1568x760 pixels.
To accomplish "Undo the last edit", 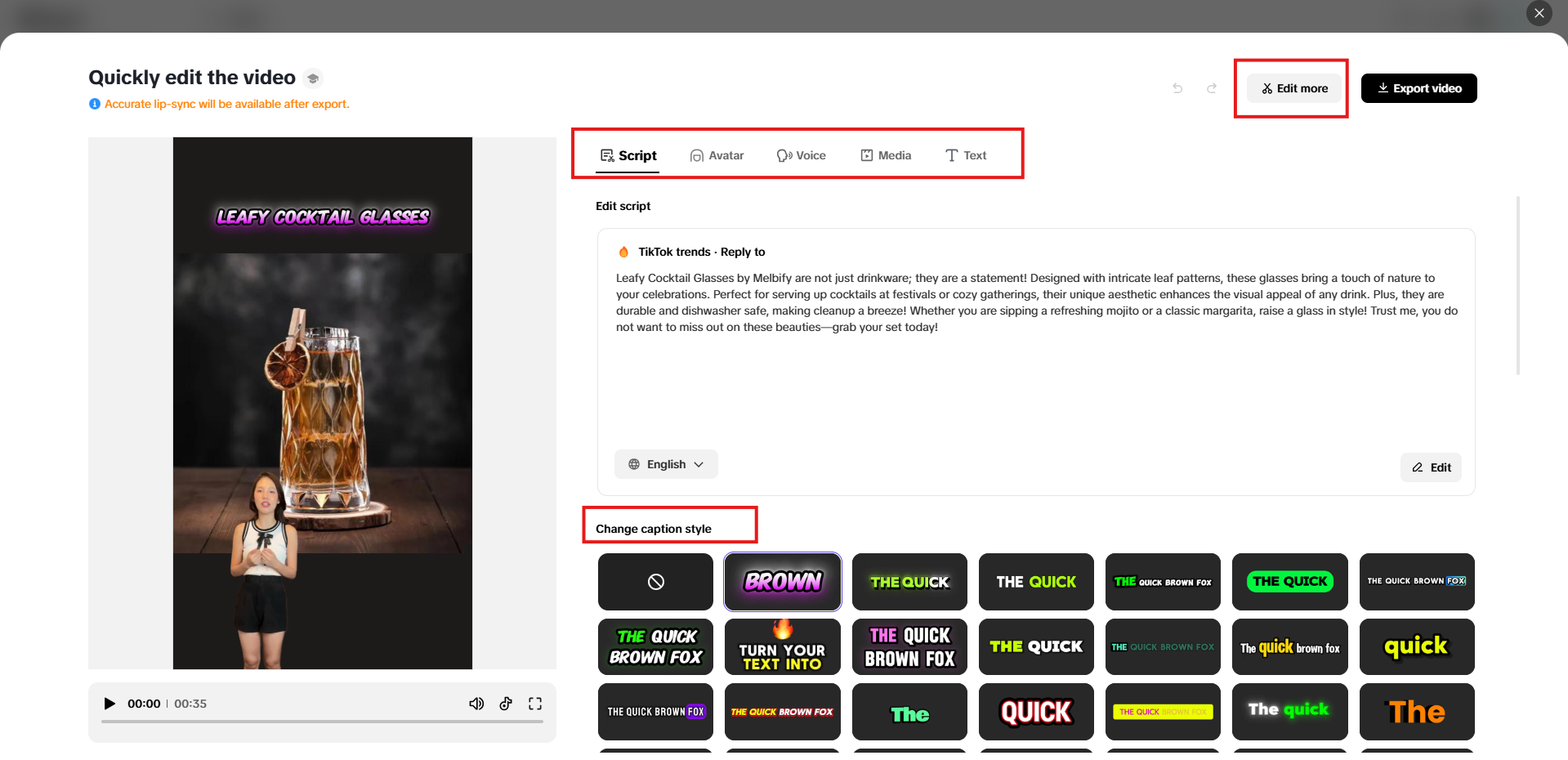I will [x=1177, y=88].
